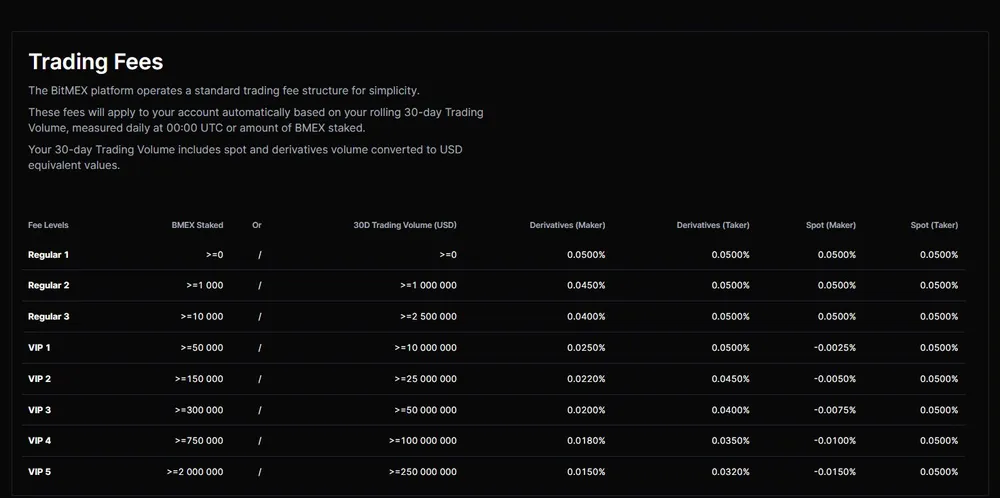Click the 0.0400% derivatives maker fee in Regular 3

[x=586, y=316]
